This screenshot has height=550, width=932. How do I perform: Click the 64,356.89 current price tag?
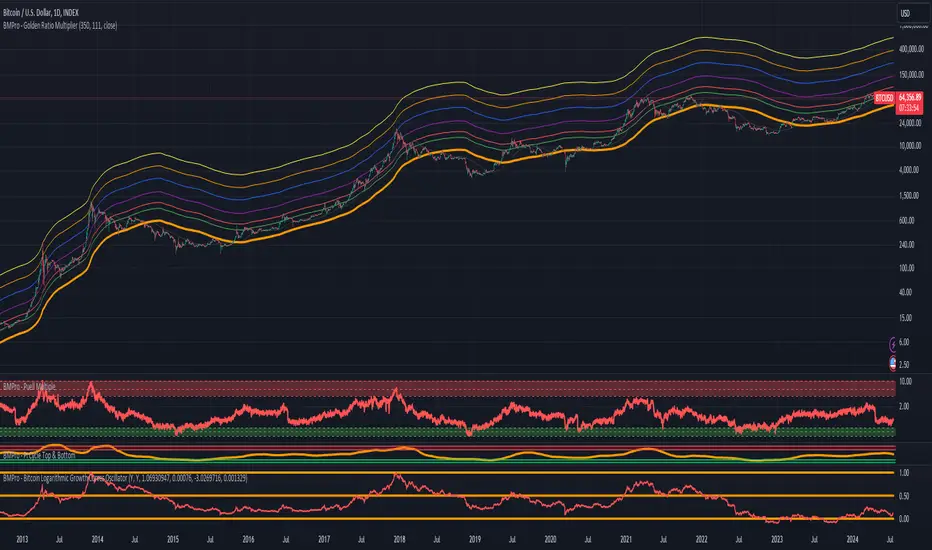tap(909, 97)
